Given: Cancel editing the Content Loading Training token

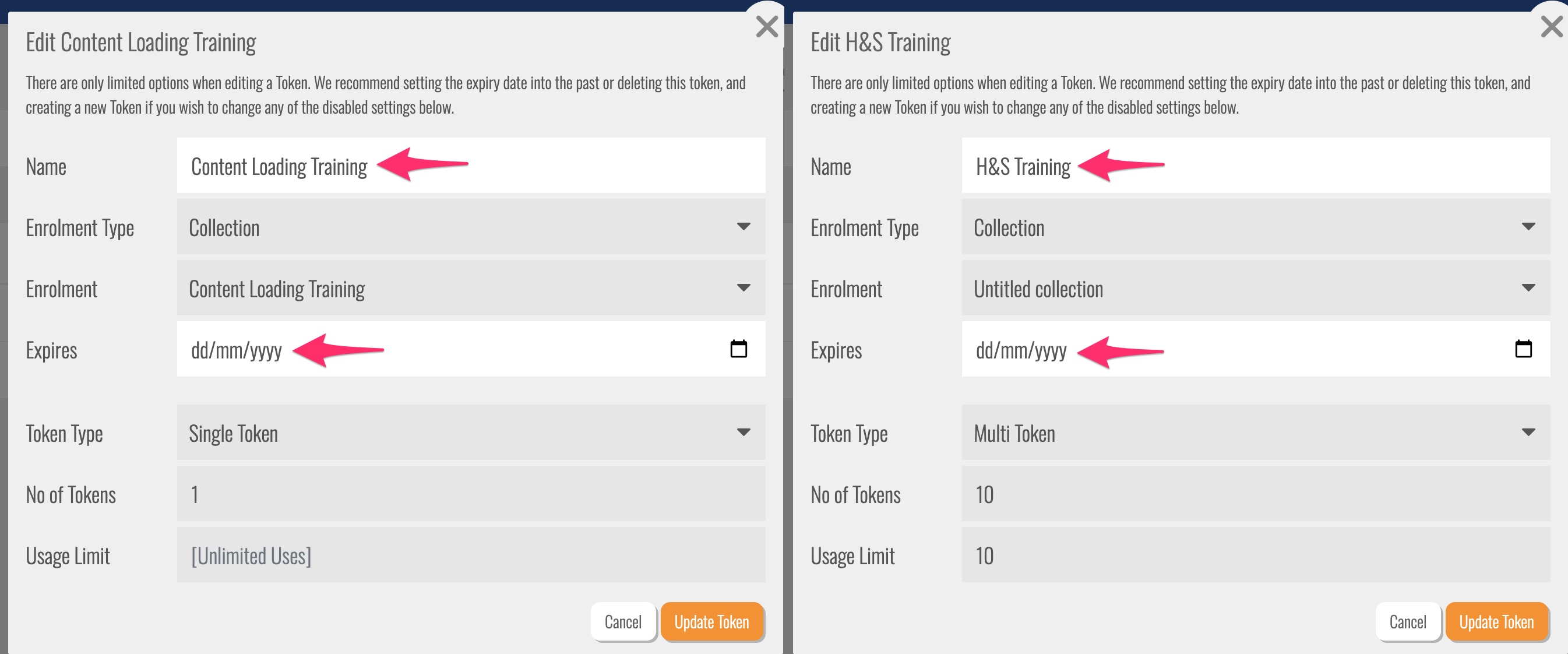Looking at the screenshot, I should [623, 622].
